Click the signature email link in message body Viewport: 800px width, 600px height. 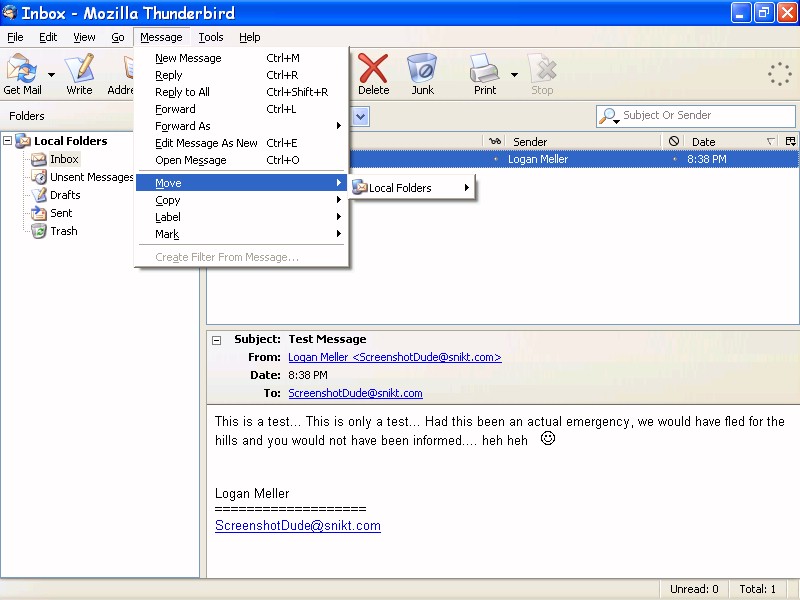[298, 526]
